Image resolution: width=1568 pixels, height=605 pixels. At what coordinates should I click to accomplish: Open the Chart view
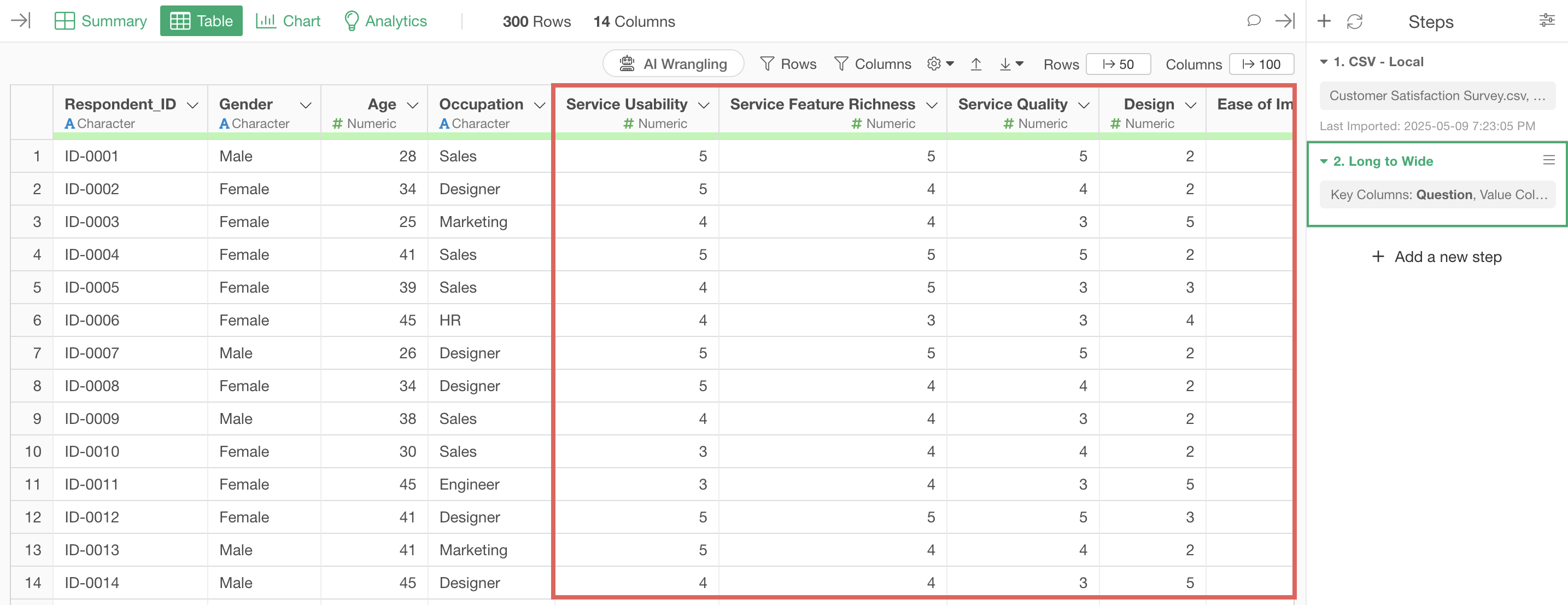288,21
